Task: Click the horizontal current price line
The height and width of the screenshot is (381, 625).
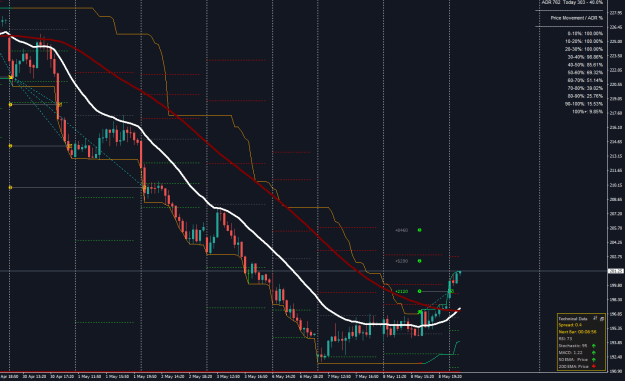Action: click(303, 271)
